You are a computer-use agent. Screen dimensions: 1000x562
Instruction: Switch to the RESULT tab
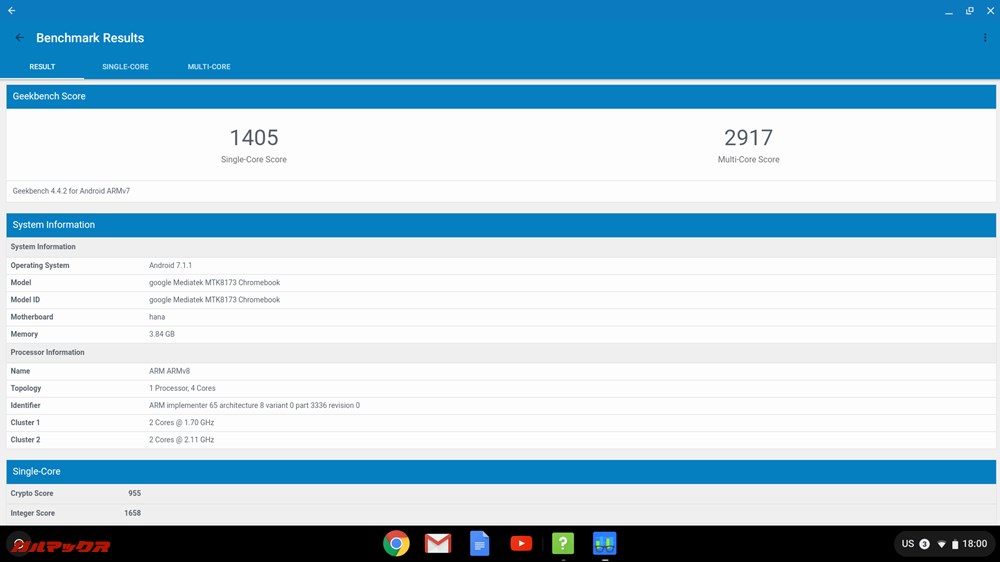[42, 66]
